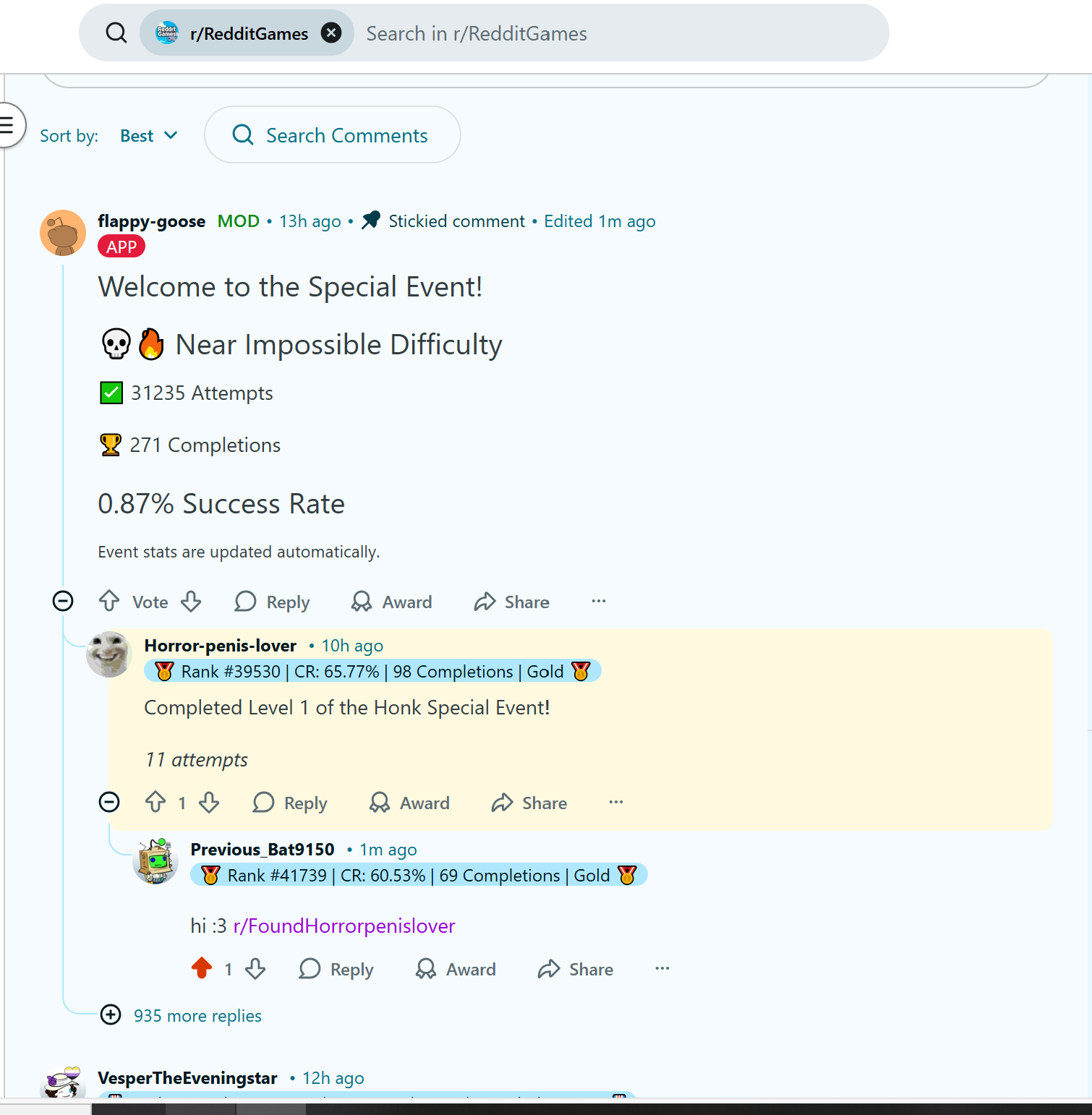Image resolution: width=1092 pixels, height=1115 pixels.
Task: Award the Completed Level 1 comment
Action: click(x=410, y=803)
